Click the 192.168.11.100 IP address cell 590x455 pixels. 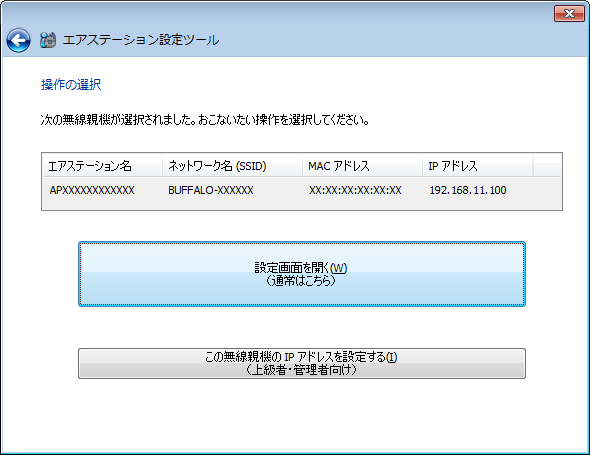click(468, 190)
